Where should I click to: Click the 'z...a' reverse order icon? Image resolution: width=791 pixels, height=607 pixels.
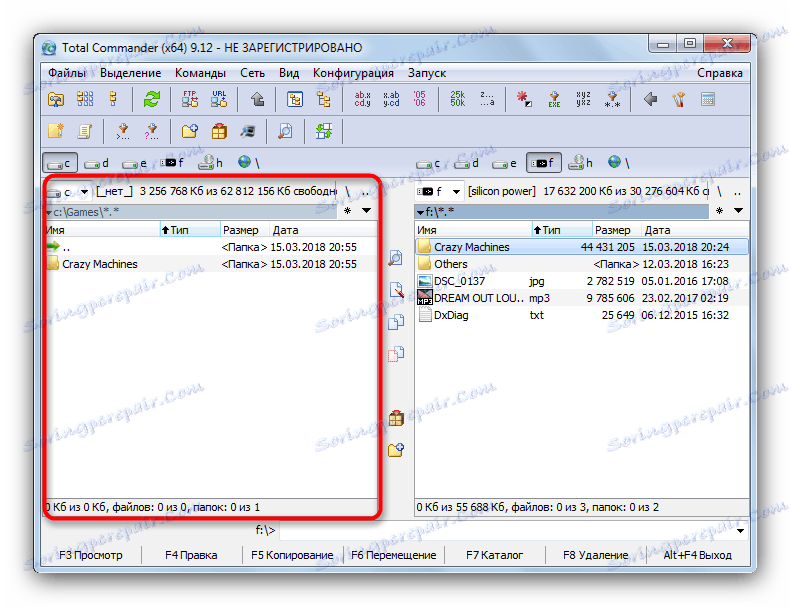(x=487, y=99)
